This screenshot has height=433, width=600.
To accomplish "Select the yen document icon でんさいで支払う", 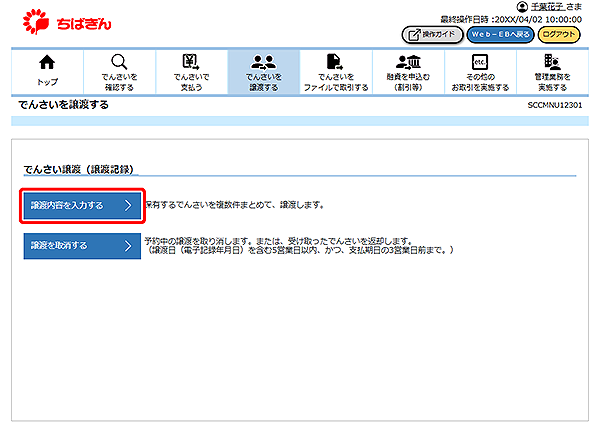I will [x=191, y=62].
